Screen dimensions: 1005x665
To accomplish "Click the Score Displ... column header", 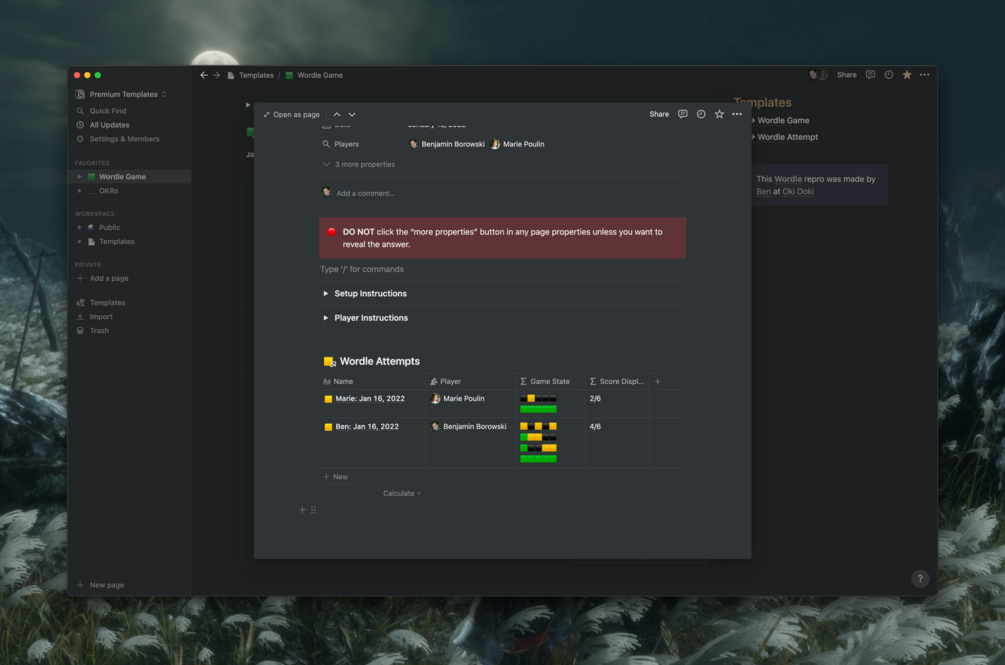I will click(617, 381).
